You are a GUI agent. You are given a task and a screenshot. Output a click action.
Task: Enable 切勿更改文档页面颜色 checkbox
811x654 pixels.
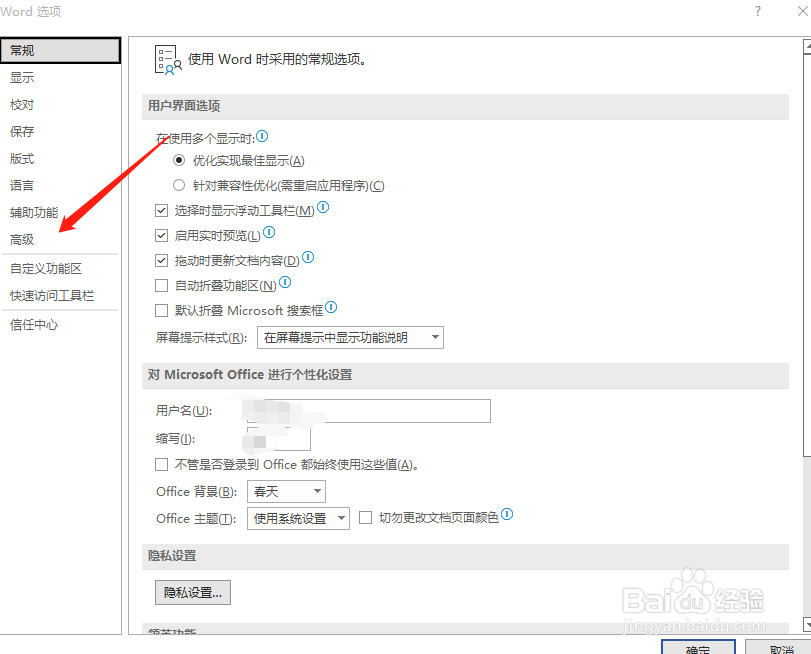(365, 517)
